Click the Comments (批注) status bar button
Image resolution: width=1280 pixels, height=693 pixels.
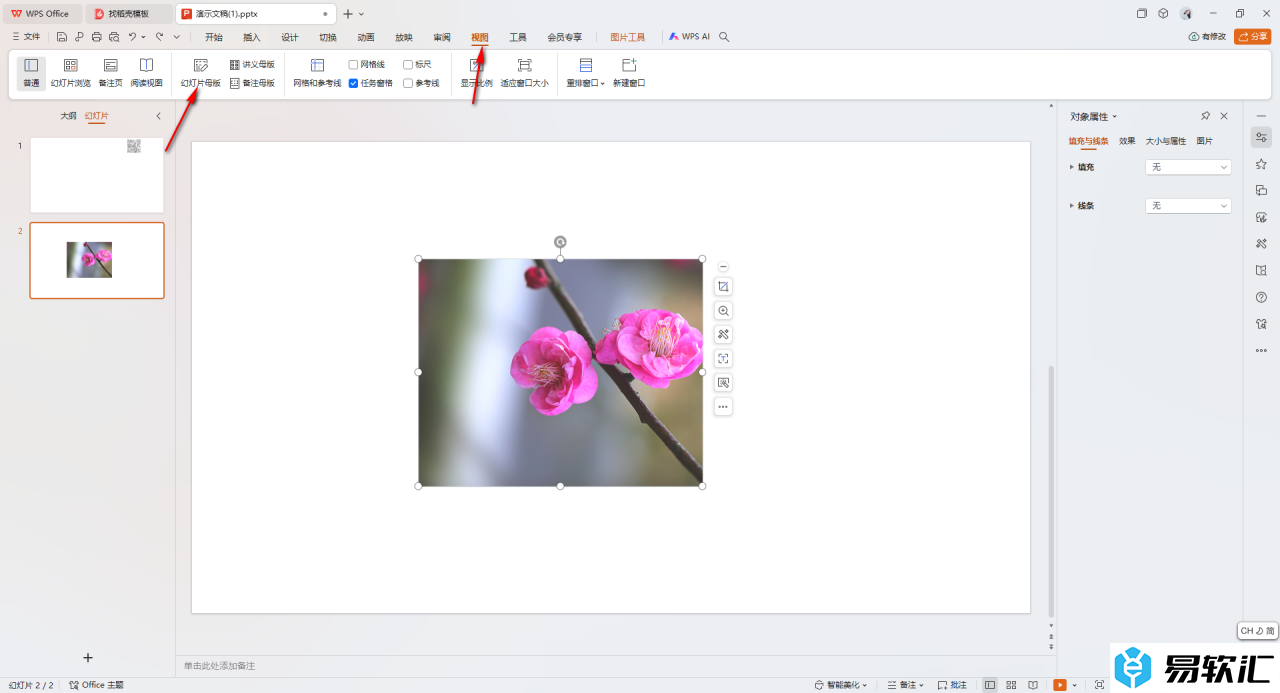pos(952,685)
